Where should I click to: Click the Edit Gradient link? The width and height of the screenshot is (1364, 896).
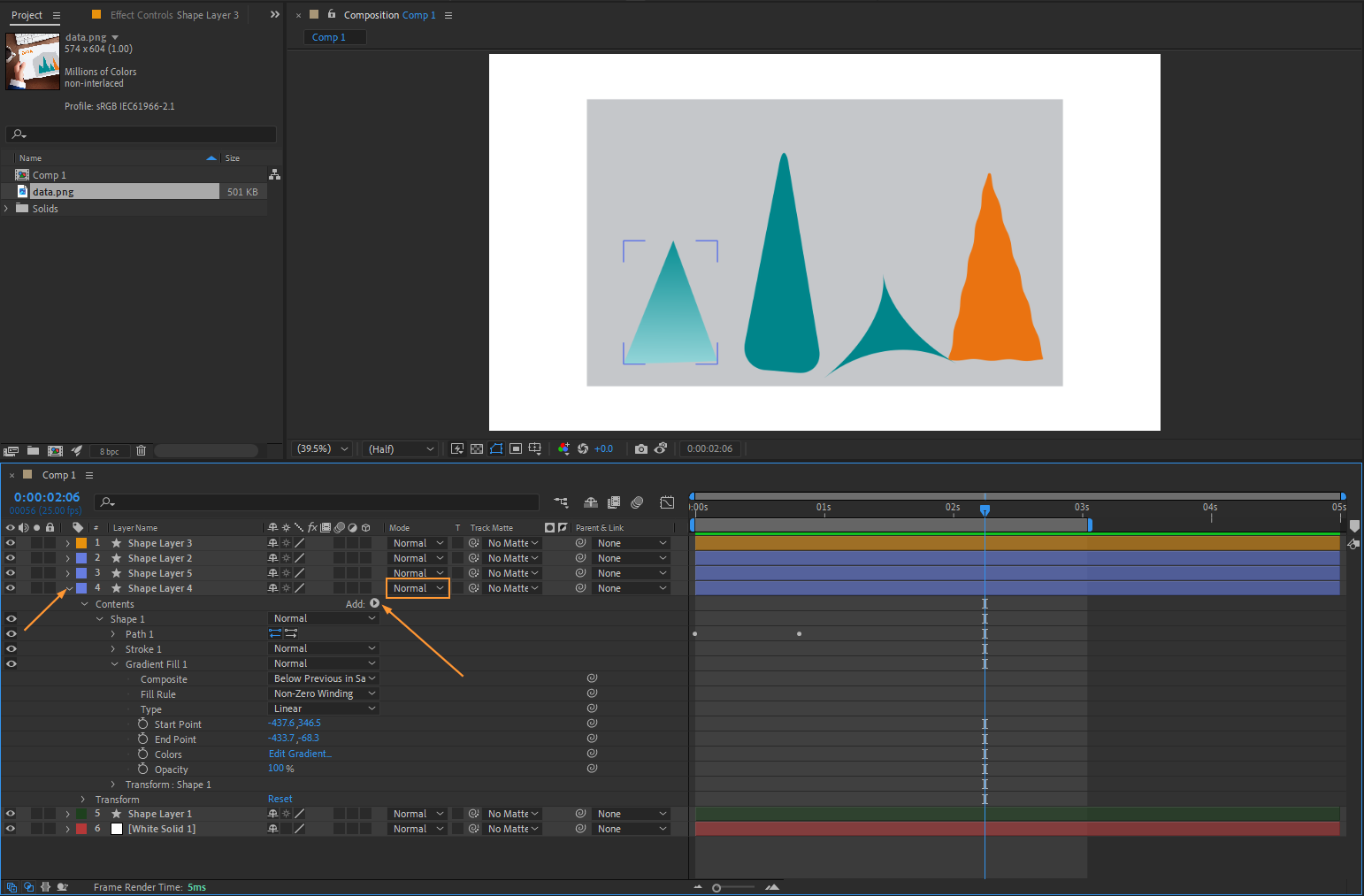pyautogui.click(x=300, y=754)
